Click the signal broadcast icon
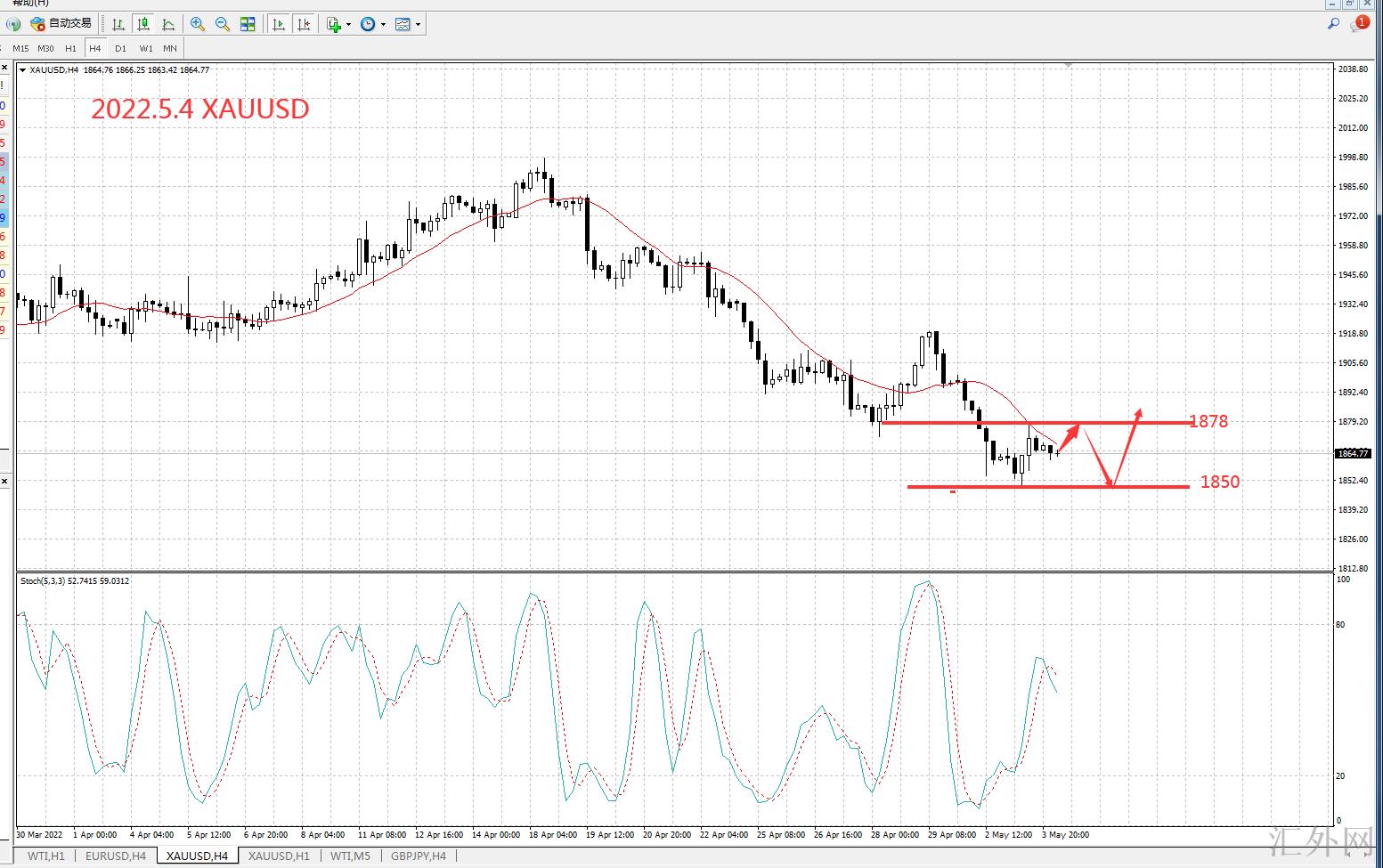The height and width of the screenshot is (868, 1383). pyautogui.click(x=12, y=24)
